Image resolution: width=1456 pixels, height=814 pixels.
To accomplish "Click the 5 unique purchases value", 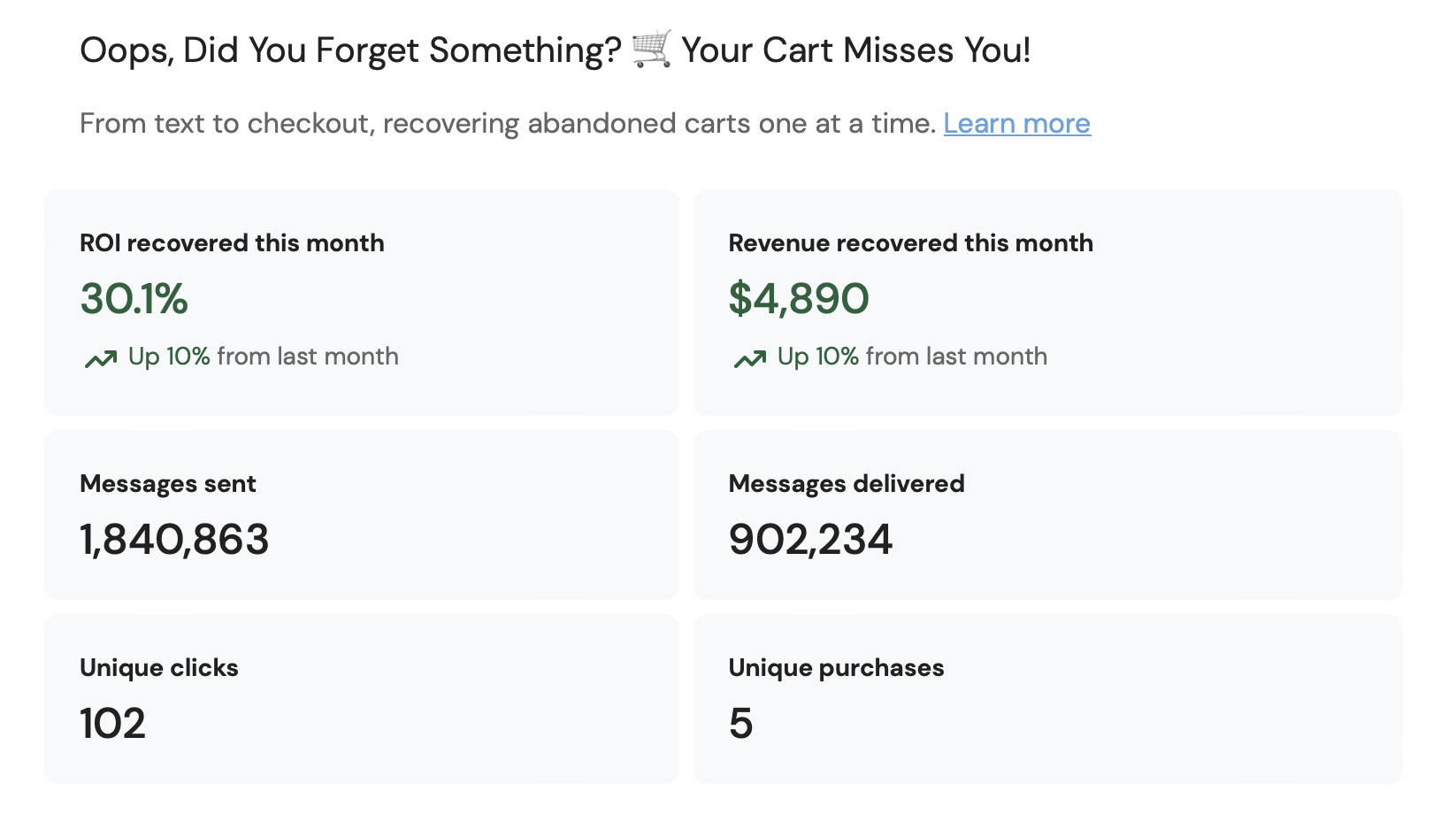I will (x=740, y=724).
